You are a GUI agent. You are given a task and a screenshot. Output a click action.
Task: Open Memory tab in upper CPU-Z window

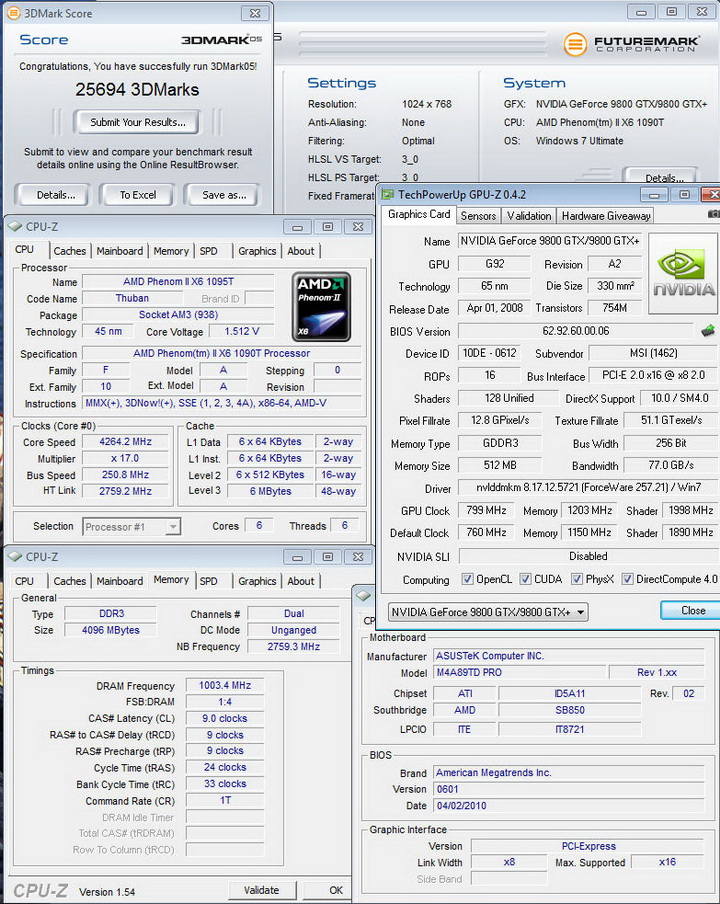171,251
